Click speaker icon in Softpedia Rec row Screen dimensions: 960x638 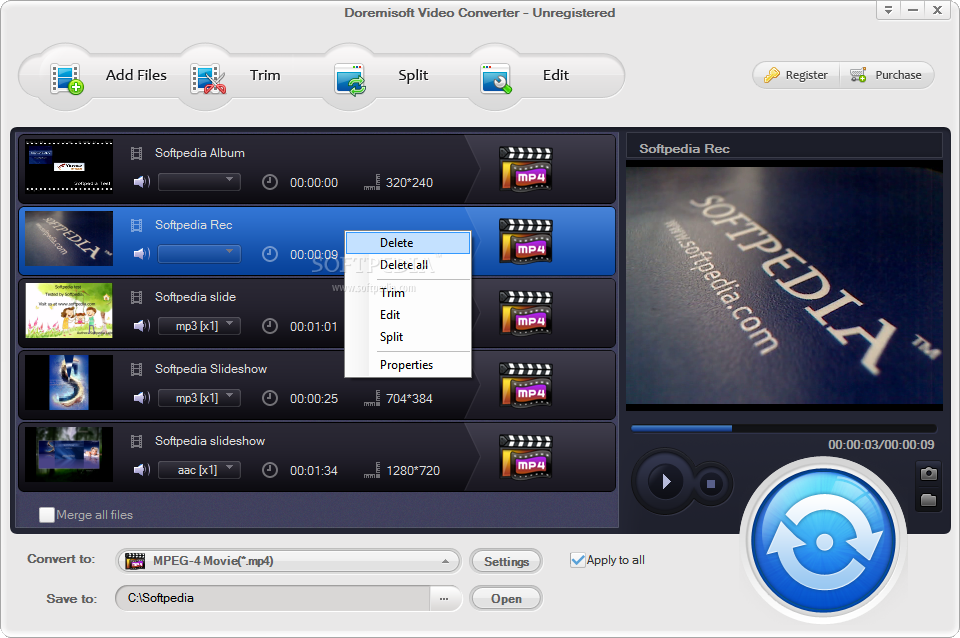141,253
